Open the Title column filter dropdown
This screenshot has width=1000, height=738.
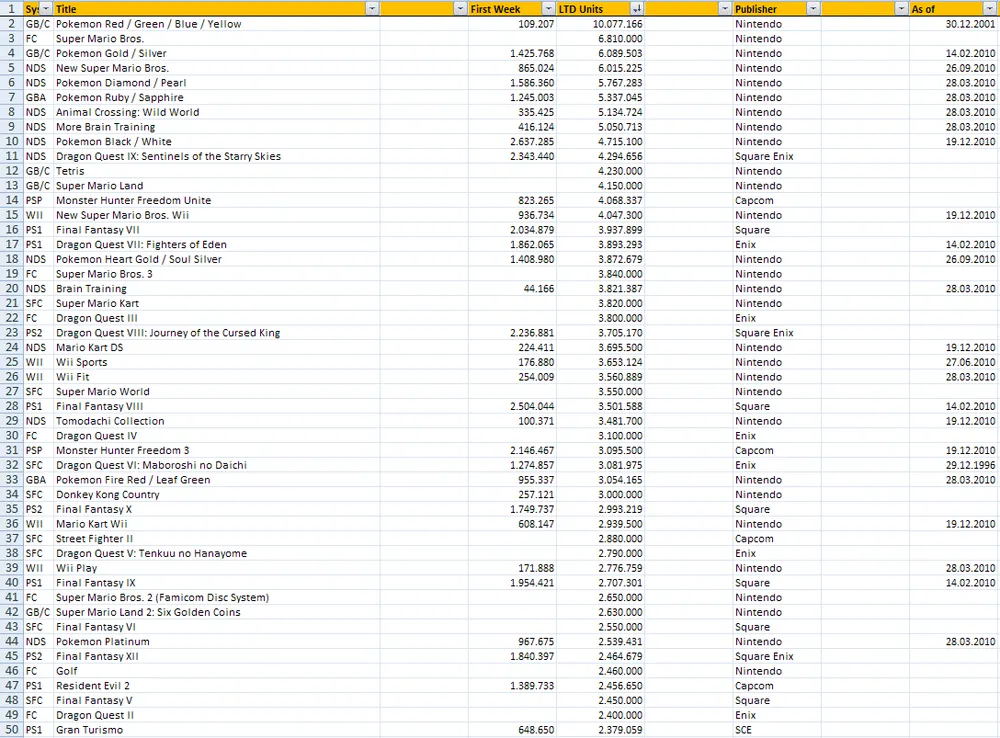click(x=372, y=9)
